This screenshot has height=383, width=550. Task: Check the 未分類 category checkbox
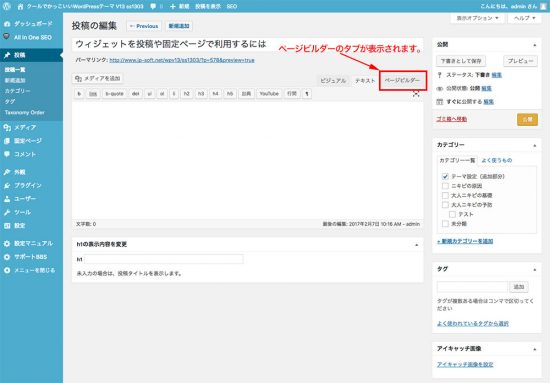tap(445, 224)
